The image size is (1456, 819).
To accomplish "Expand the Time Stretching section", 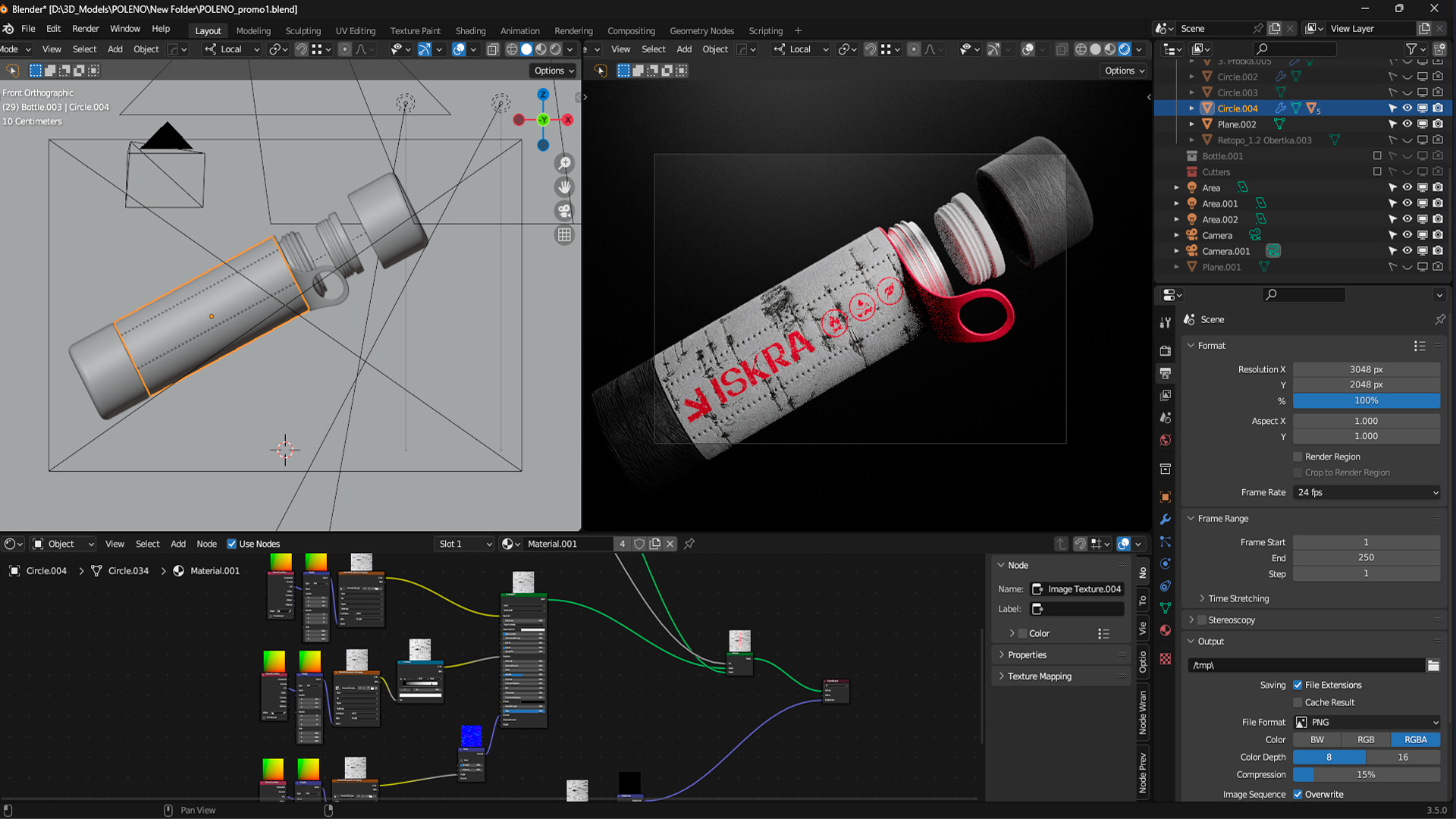I will click(x=1238, y=598).
